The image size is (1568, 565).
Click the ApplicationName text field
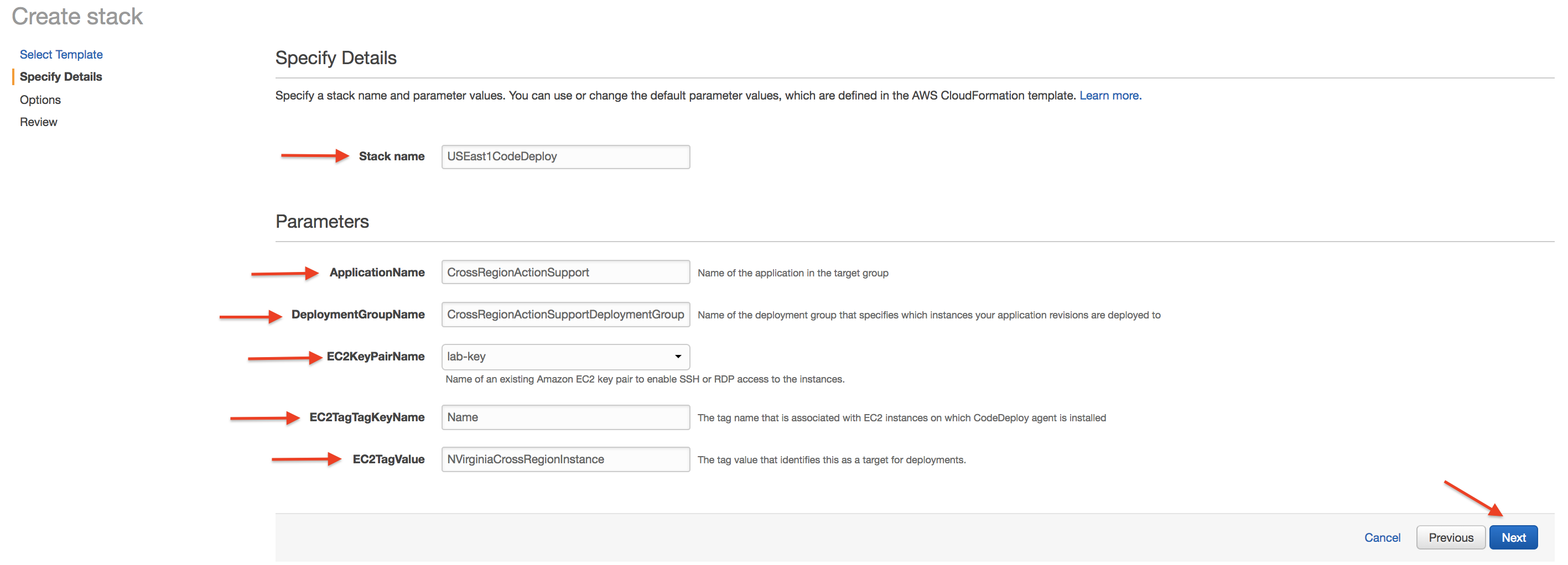tap(565, 273)
